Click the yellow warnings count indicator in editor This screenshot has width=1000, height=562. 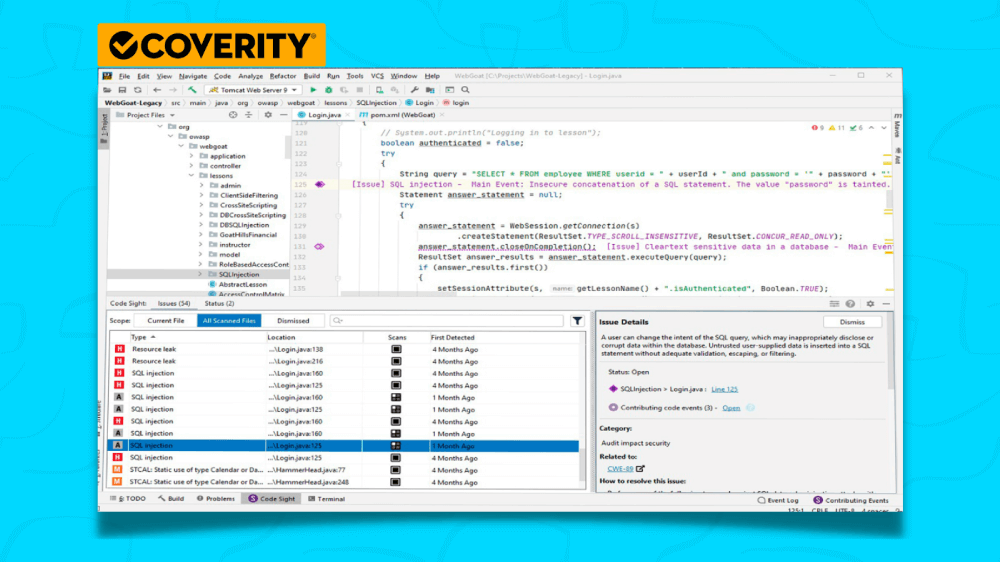pyautogui.click(x=837, y=128)
